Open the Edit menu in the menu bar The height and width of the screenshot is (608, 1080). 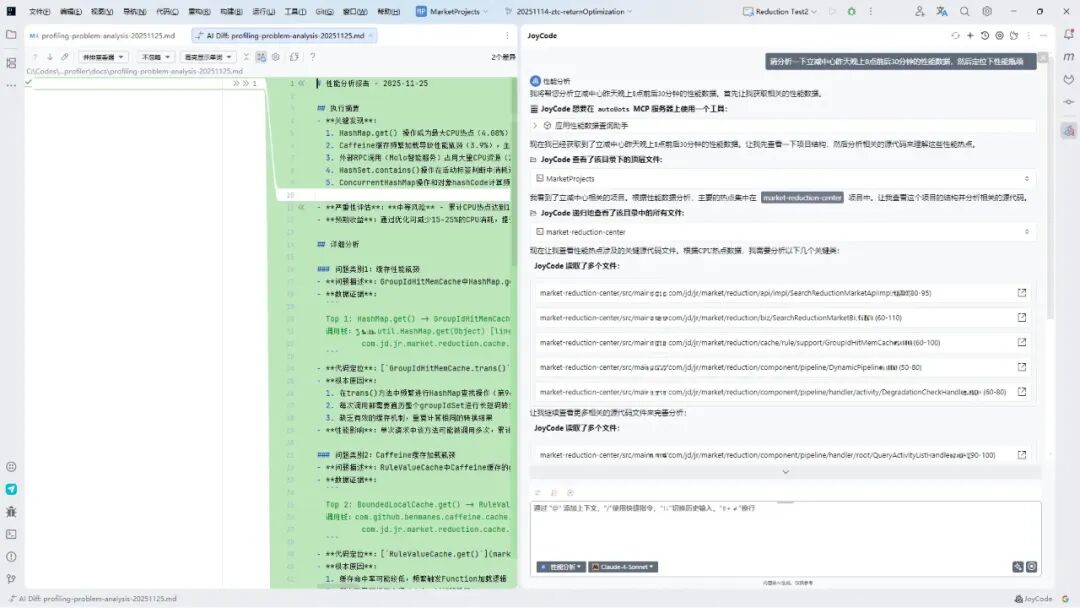point(70,12)
